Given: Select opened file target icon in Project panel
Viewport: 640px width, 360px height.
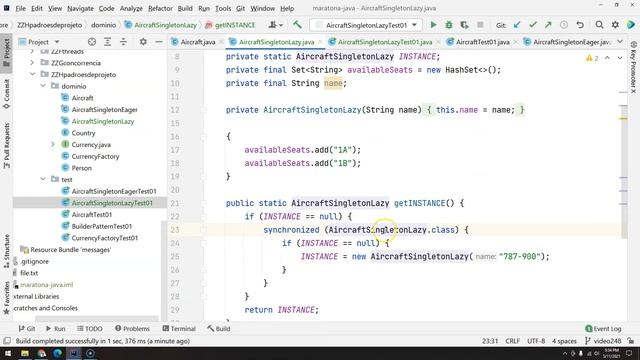Looking at the screenshot, I should (92, 42).
